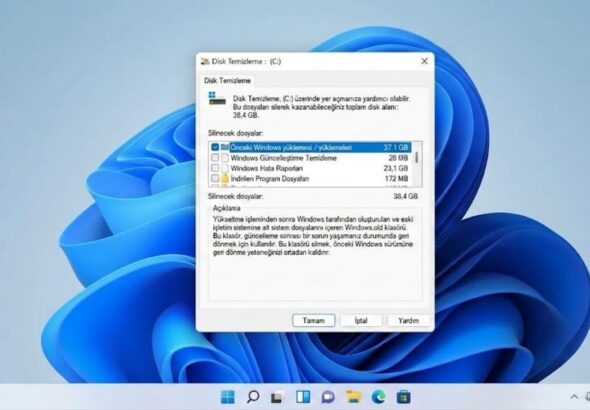Open Microsoft Store from the taskbar
590x410 pixels.
click(403, 397)
